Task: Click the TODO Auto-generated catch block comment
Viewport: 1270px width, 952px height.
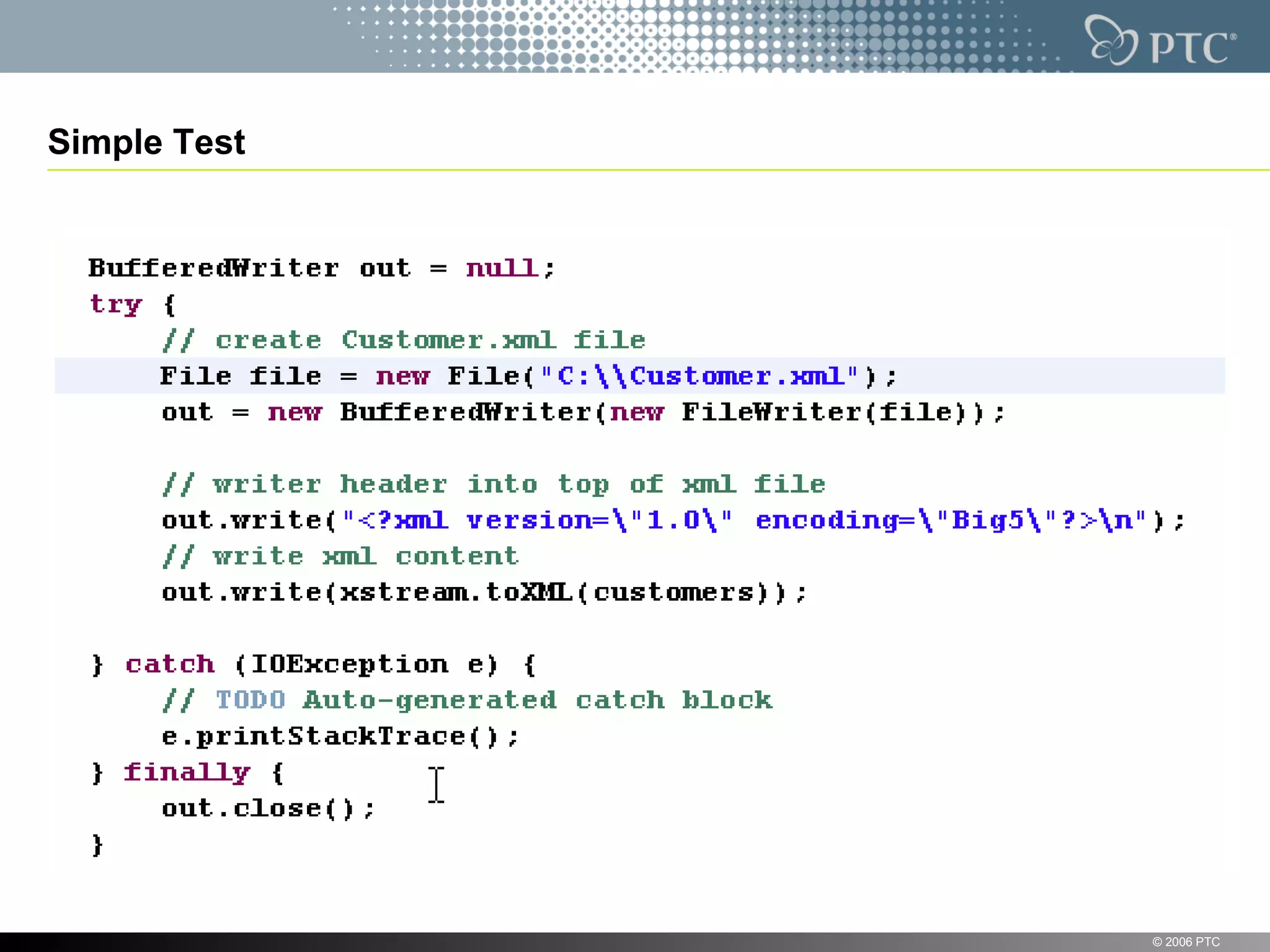Action: click(x=468, y=700)
